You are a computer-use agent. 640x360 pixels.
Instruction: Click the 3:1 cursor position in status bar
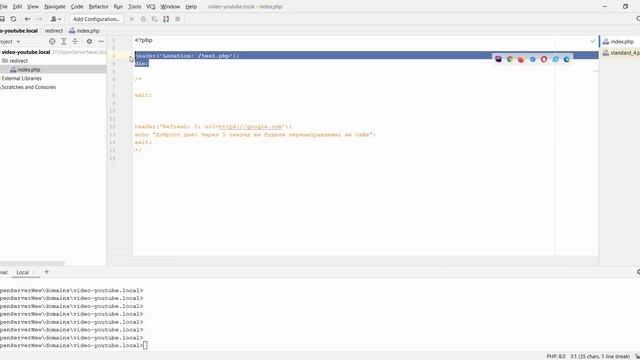click(600, 356)
